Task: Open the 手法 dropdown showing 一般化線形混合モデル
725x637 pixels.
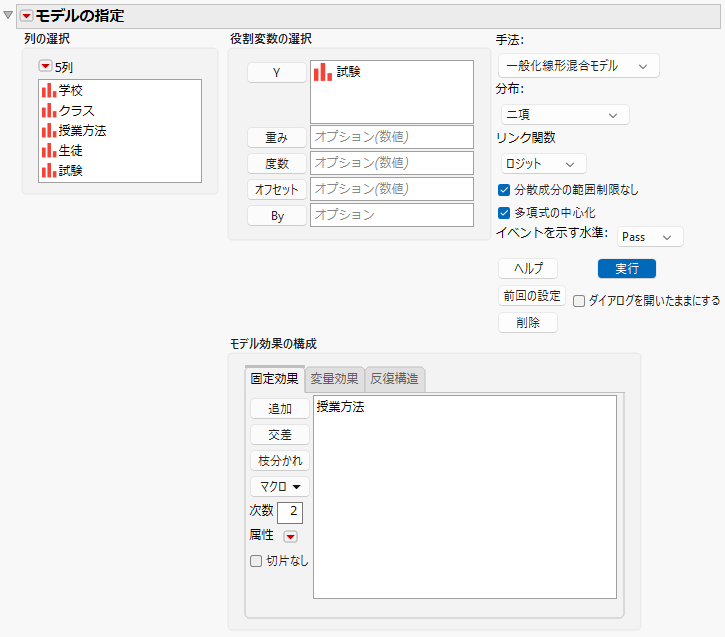Action: (578, 66)
